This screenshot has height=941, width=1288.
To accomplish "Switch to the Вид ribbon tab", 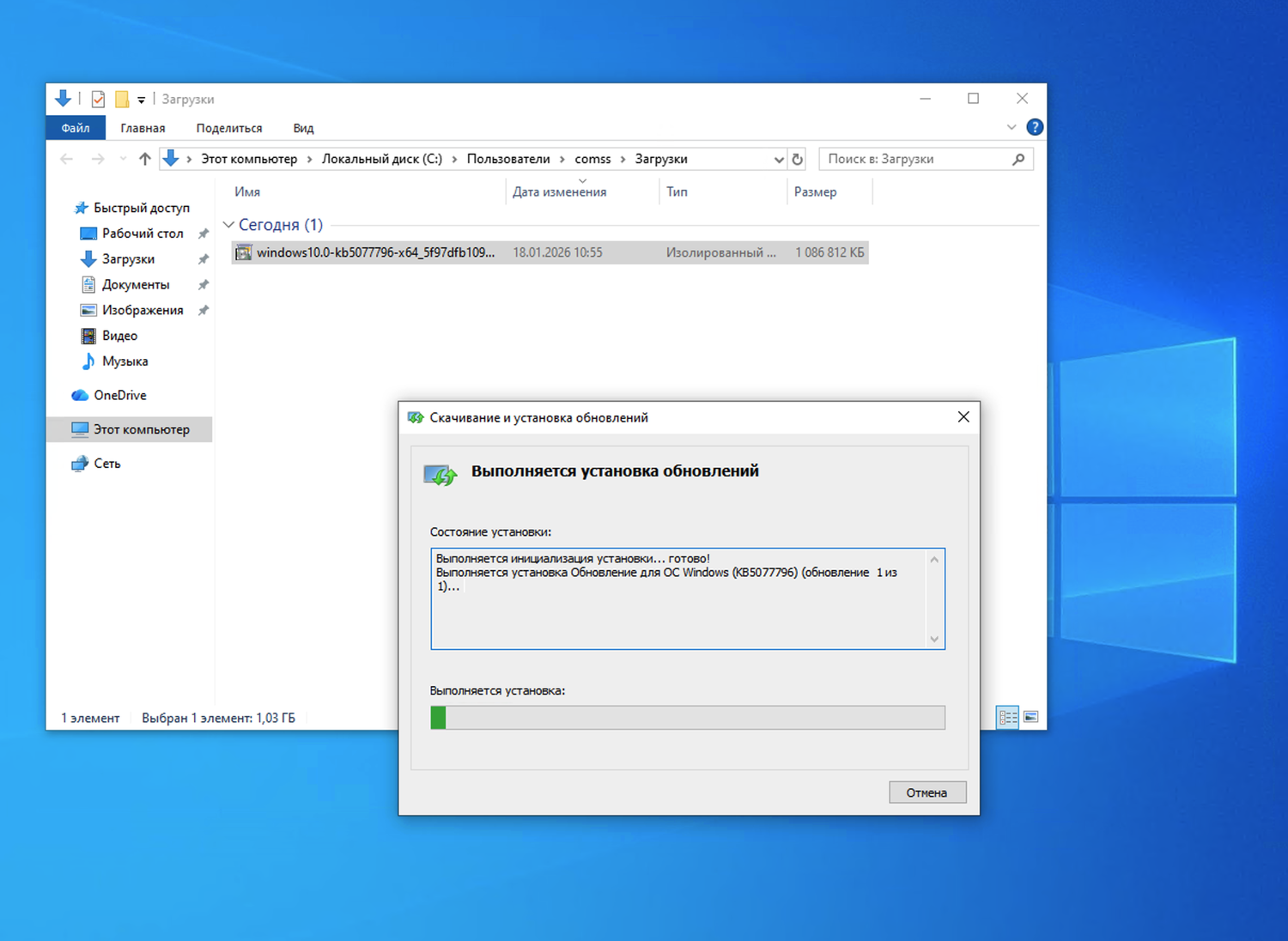I will pos(303,128).
